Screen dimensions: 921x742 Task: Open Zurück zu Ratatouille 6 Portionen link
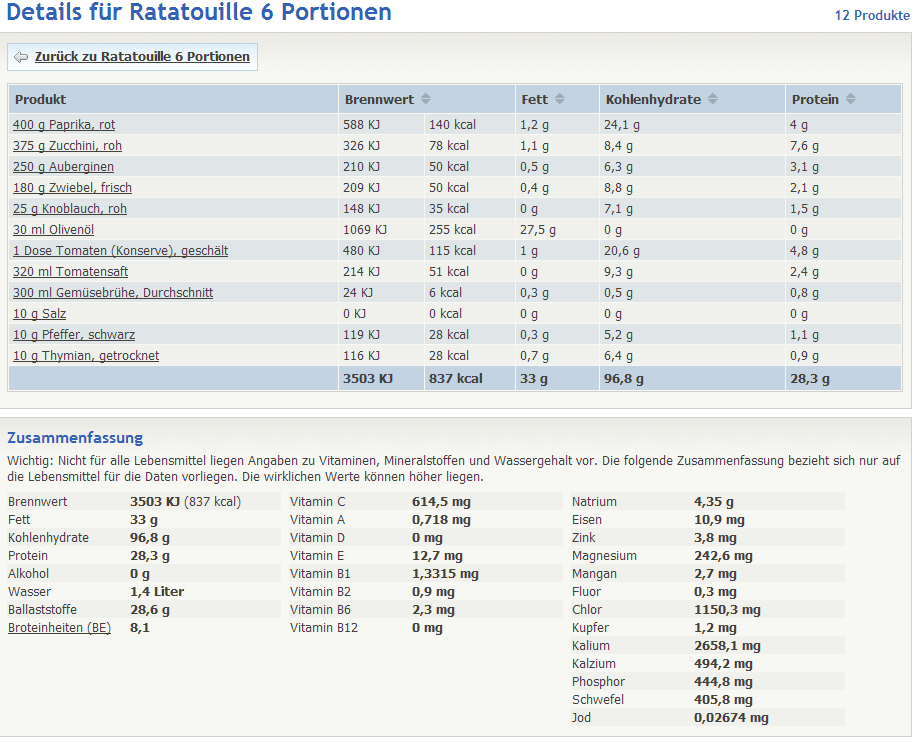[x=142, y=57]
